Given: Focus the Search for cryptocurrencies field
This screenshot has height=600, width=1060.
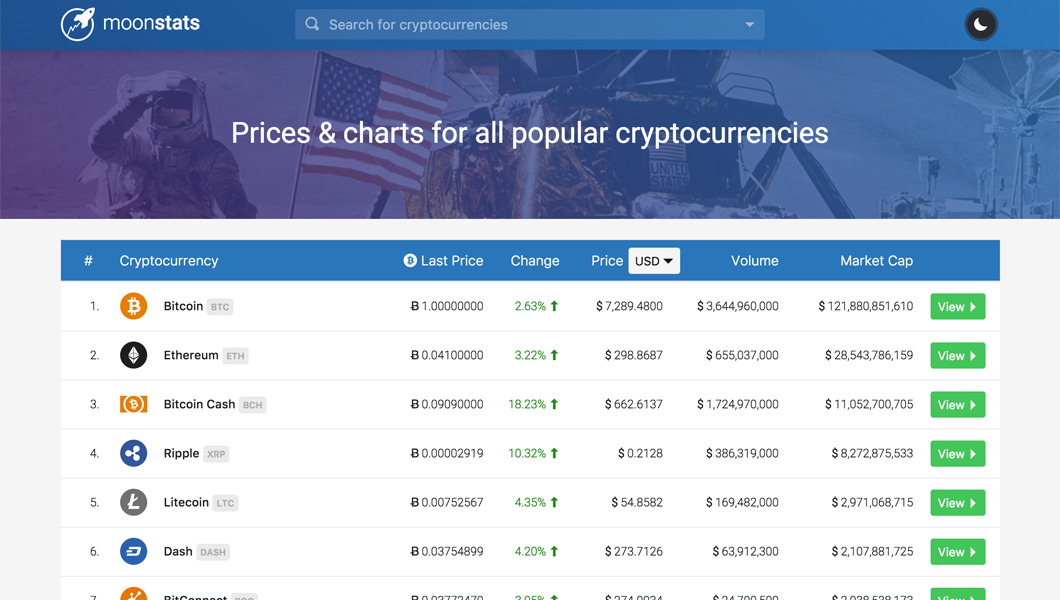Looking at the screenshot, I should (529, 24).
